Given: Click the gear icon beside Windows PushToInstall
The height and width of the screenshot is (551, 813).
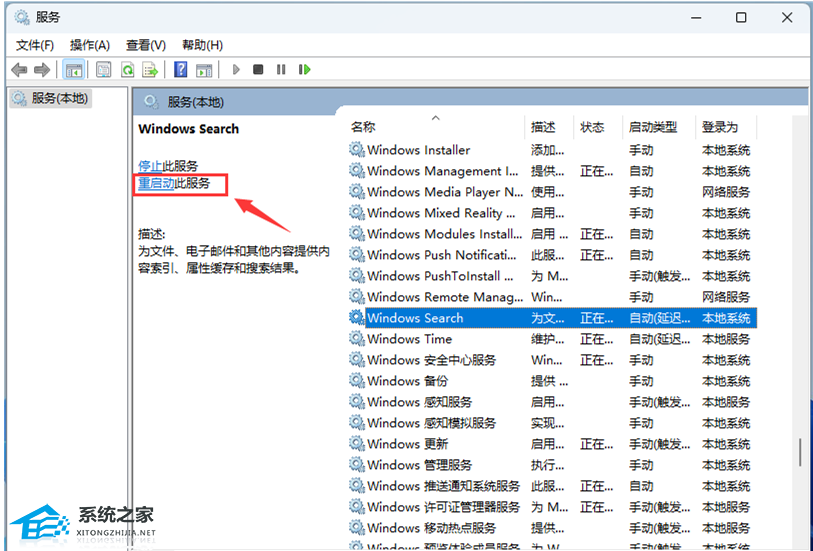Looking at the screenshot, I should pyautogui.click(x=357, y=276).
